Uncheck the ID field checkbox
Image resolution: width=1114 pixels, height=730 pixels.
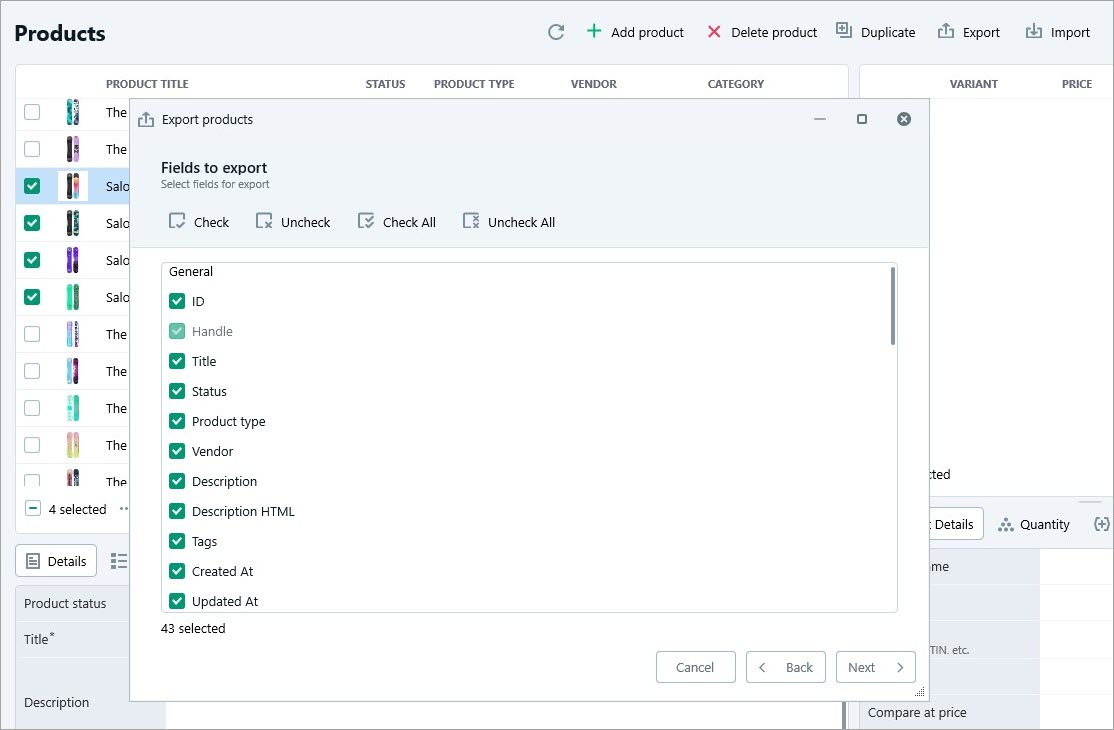click(177, 301)
